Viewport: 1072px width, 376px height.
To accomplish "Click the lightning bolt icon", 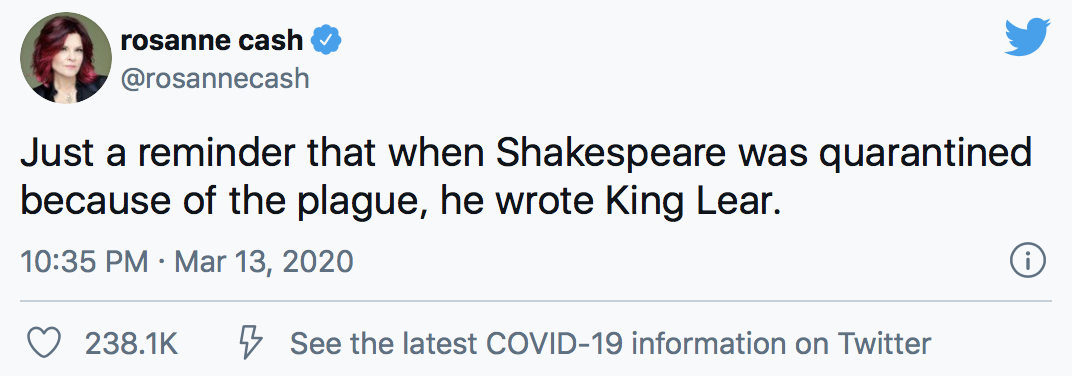I will tap(250, 343).
